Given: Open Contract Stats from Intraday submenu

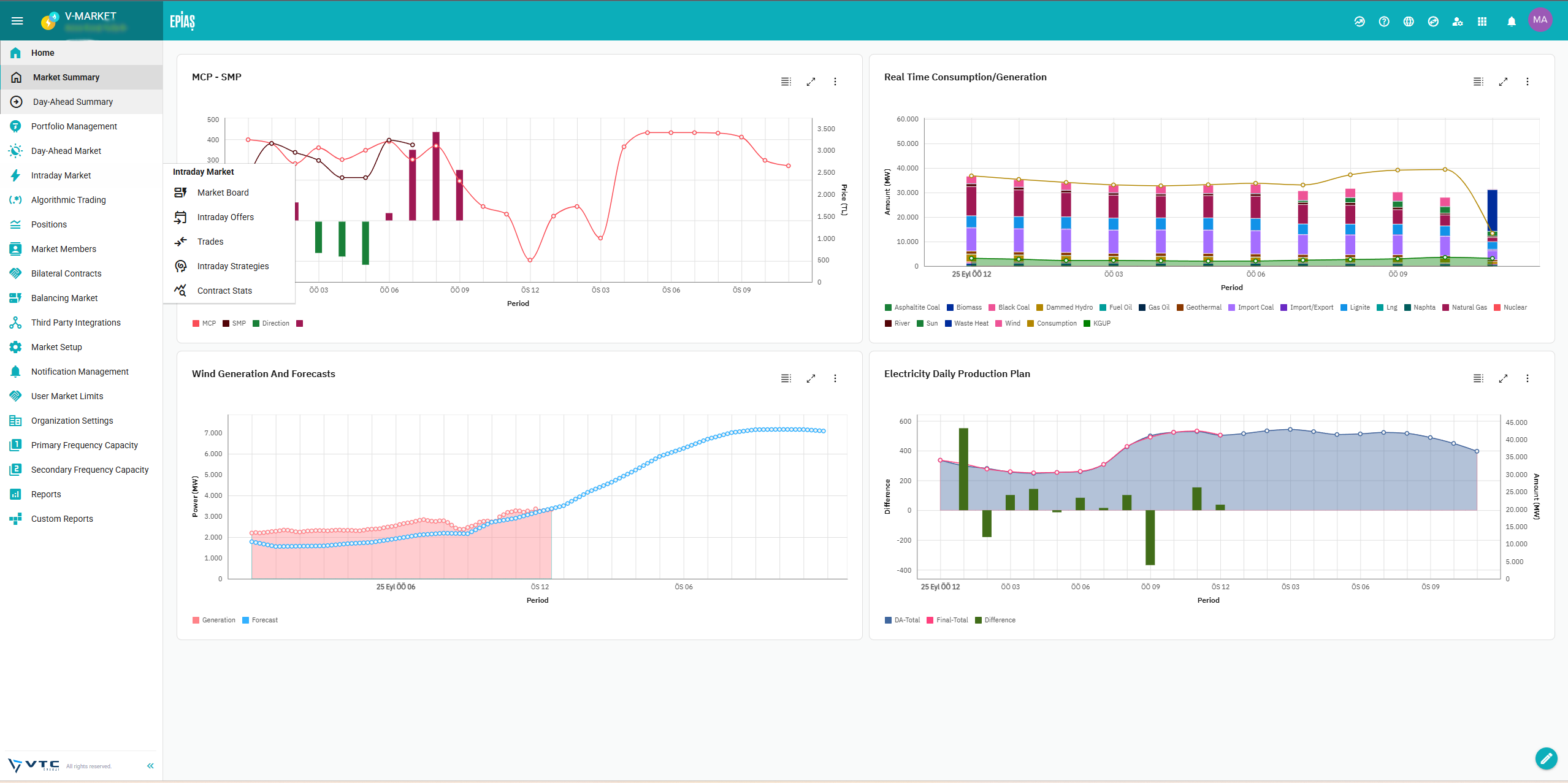Looking at the screenshot, I should point(224,291).
